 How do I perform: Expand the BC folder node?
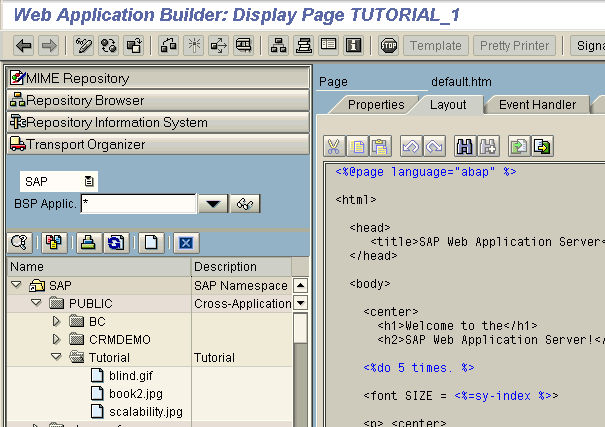(x=56, y=321)
